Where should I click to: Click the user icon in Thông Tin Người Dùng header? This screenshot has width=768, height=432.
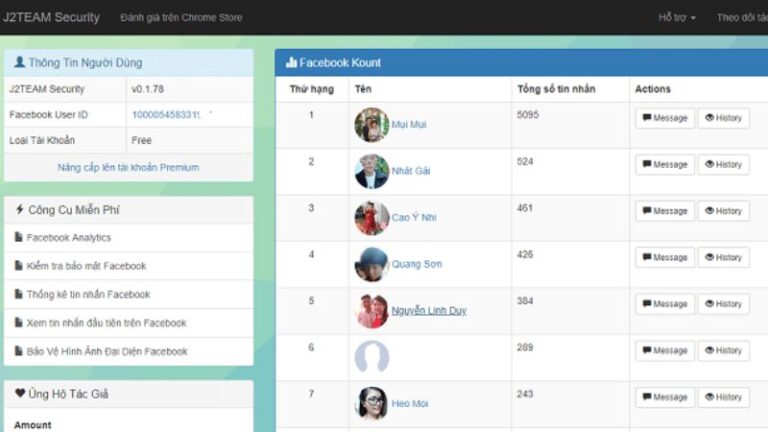coord(20,62)
